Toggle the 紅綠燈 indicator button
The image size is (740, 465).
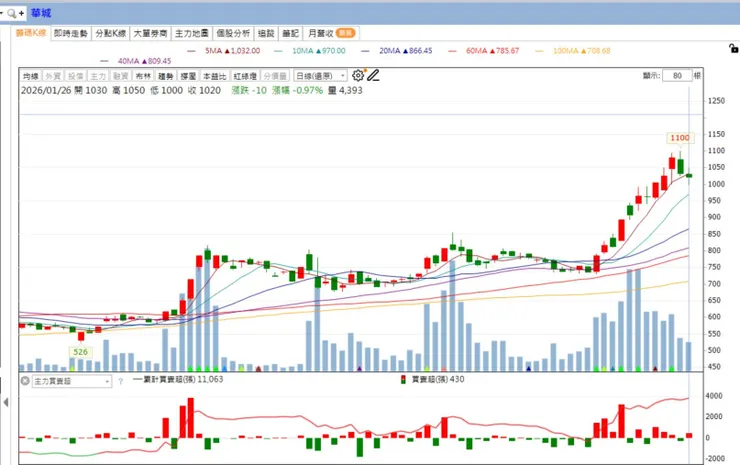[x=245, y=76]
